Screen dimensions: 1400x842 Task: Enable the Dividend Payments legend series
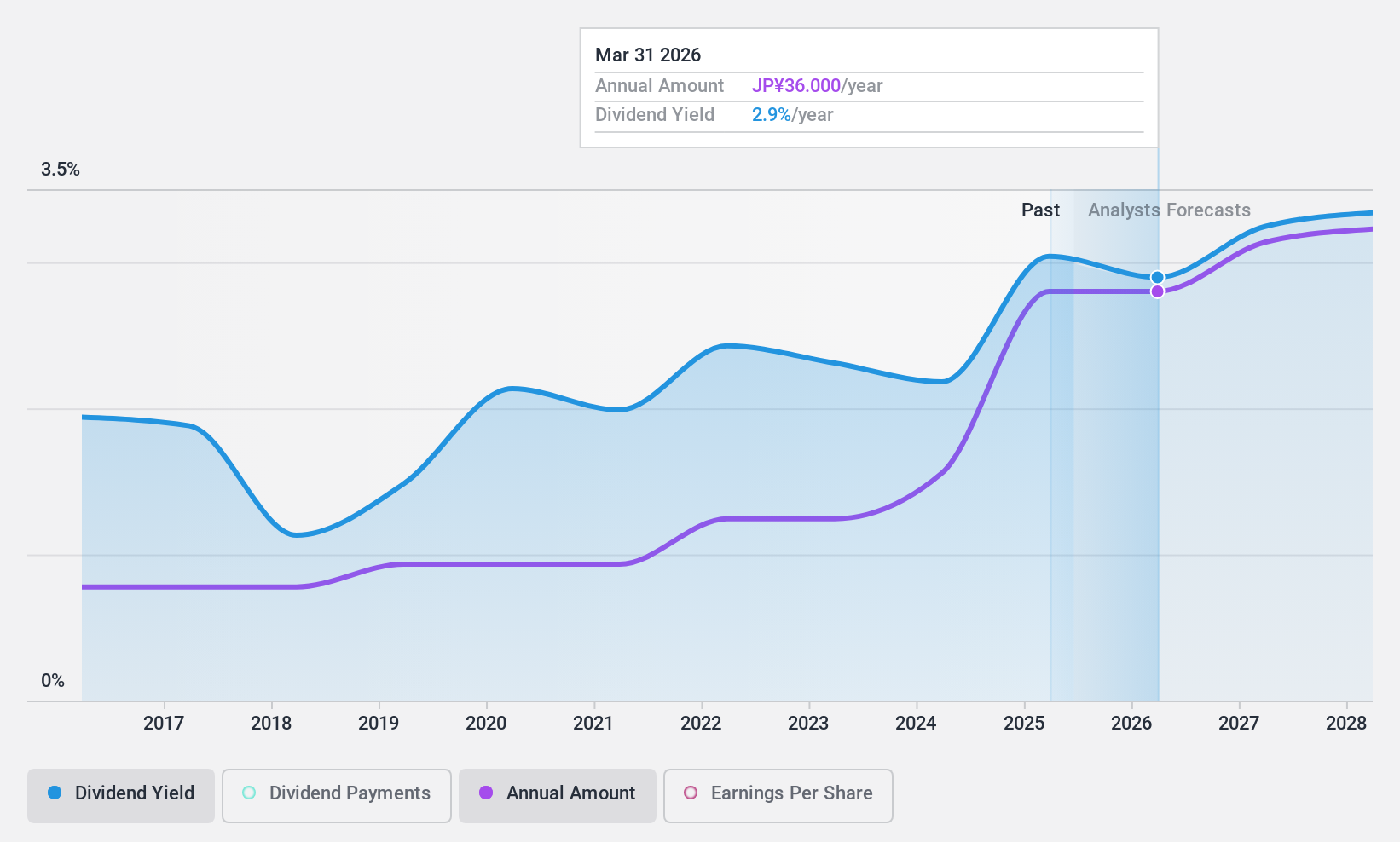click(x=337, y=796)
